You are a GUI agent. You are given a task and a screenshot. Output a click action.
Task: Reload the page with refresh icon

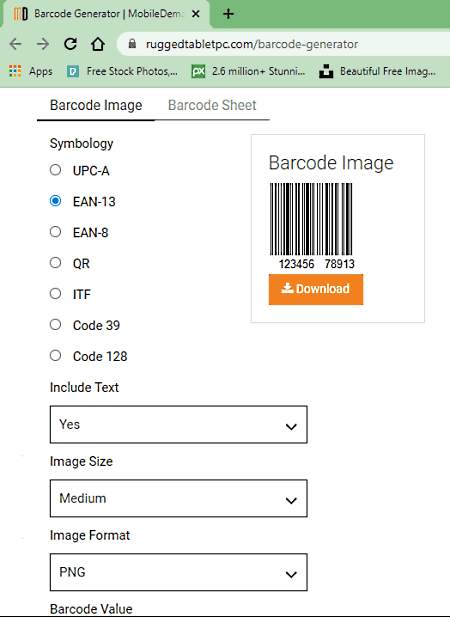click(x=70, y=44)
